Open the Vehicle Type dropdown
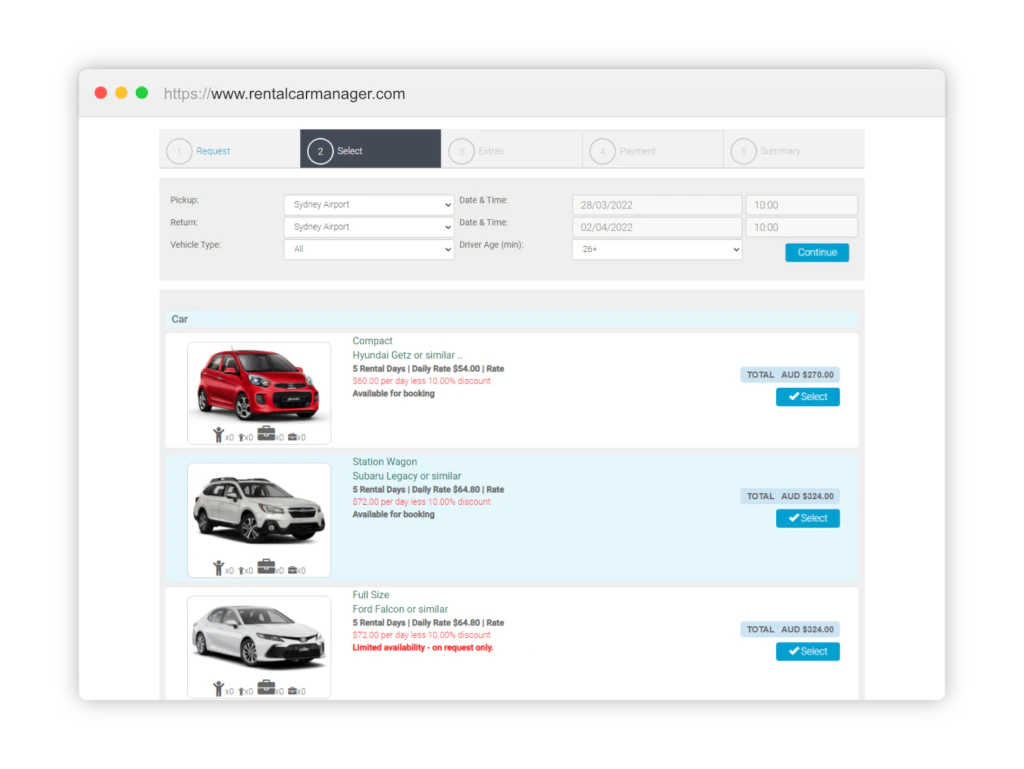 point(368,249)
